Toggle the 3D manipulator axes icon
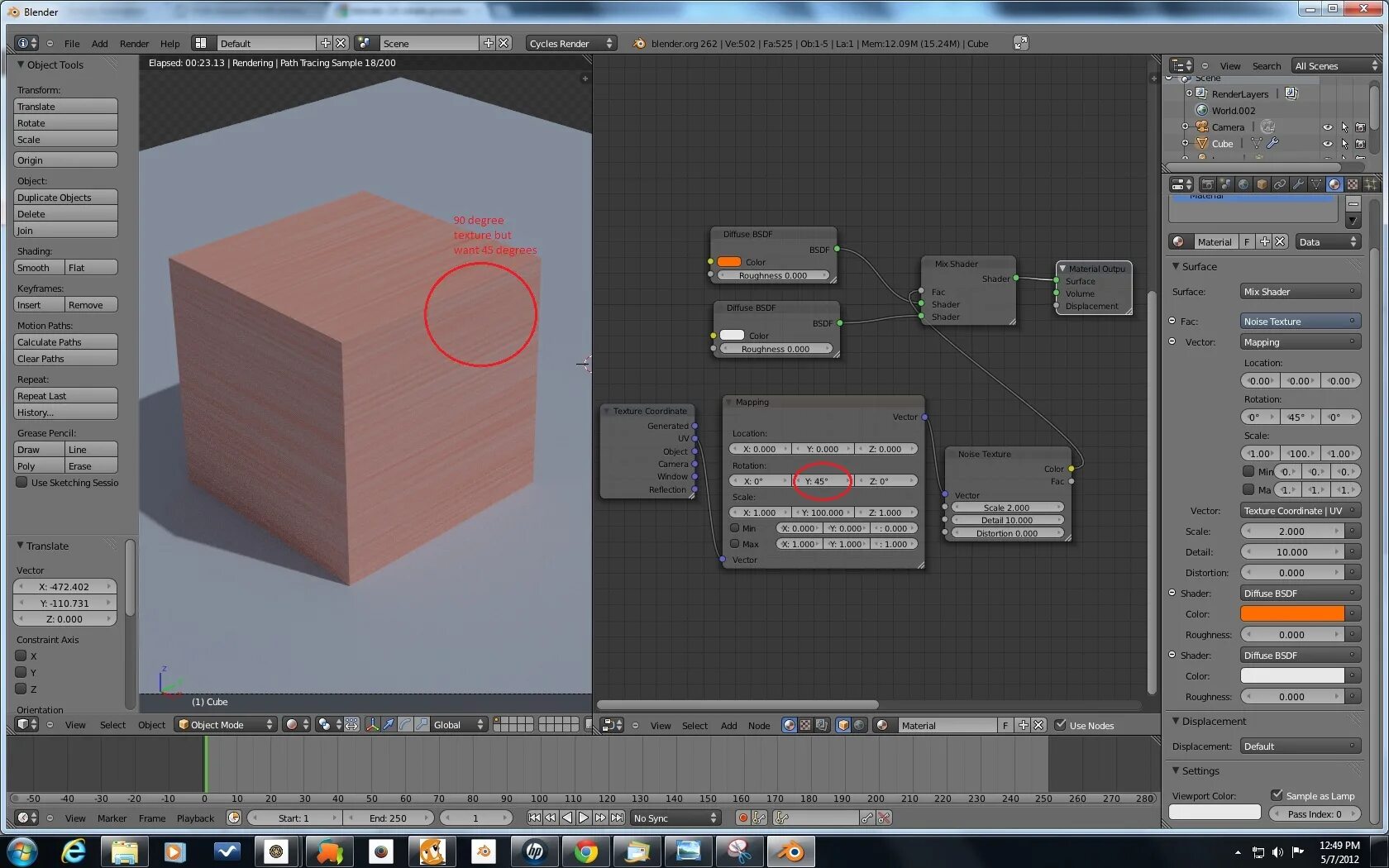Screen dimensions: 1389x868 (x=372, y=725)
